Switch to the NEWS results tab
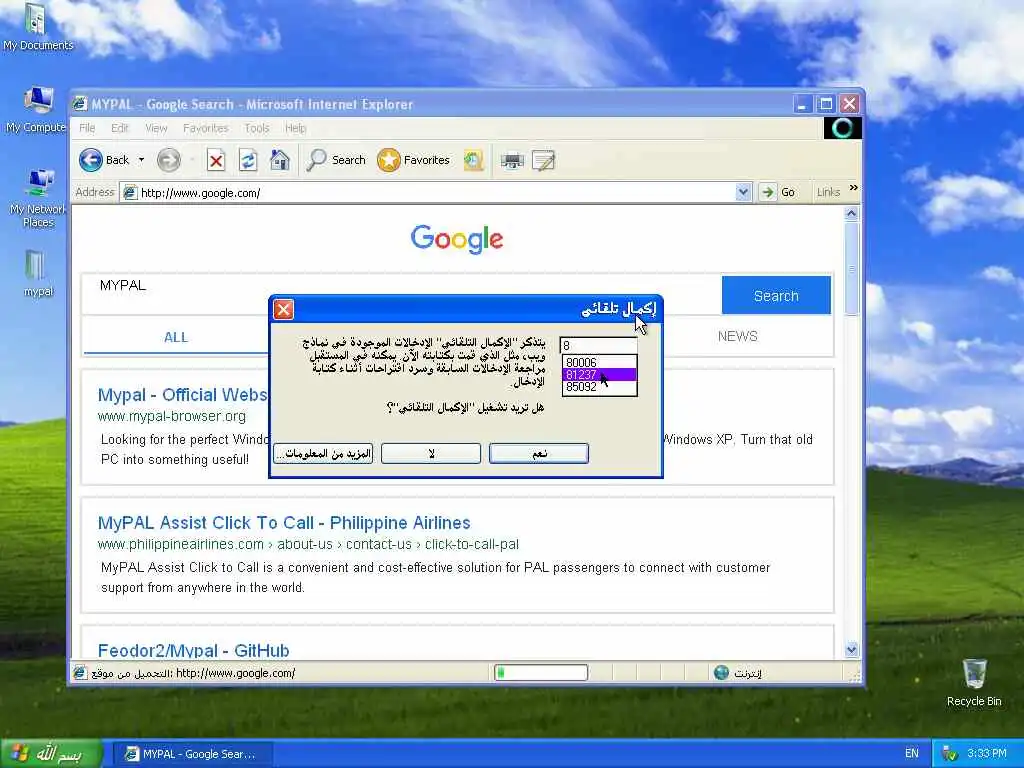The width and height of the screenshot is (1024, 768). click(x=737, y=336)
